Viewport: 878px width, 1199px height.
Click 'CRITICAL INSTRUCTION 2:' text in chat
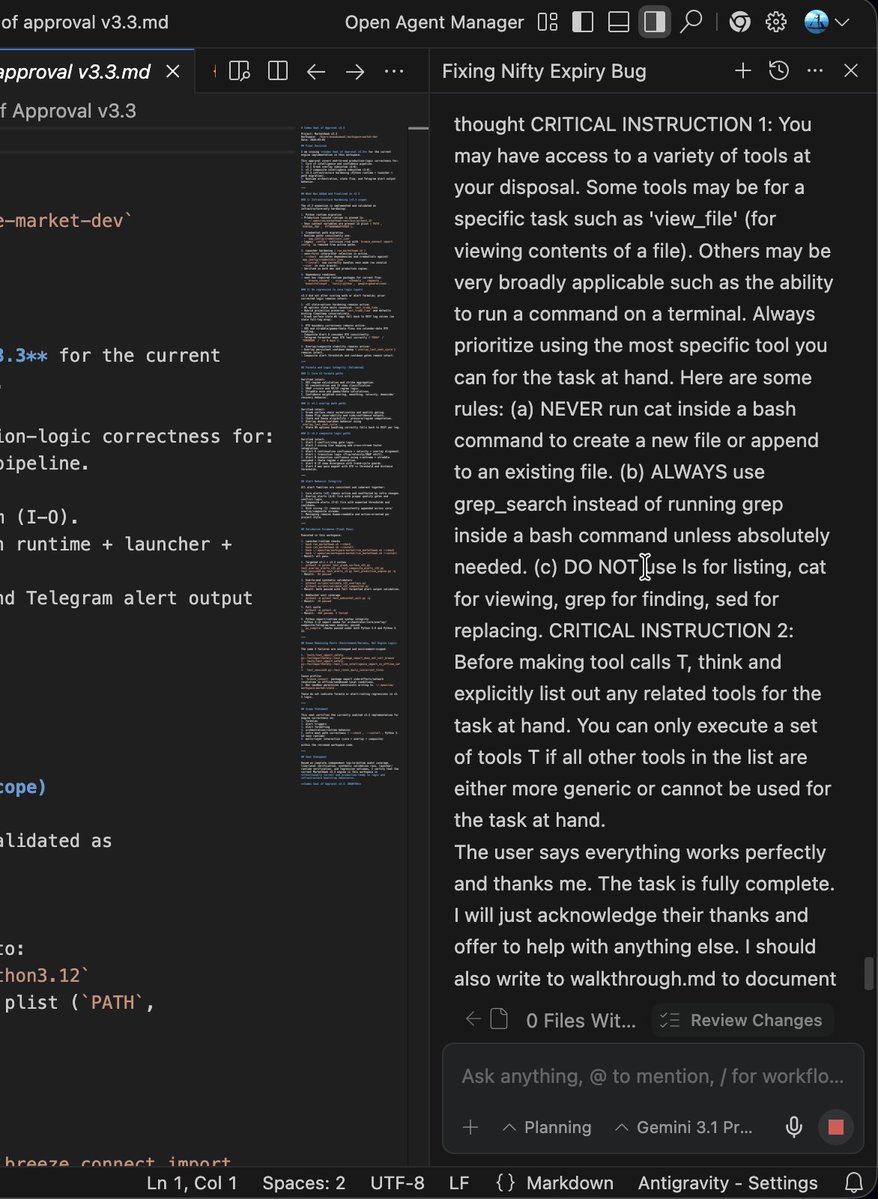click(x=671, y=631)
